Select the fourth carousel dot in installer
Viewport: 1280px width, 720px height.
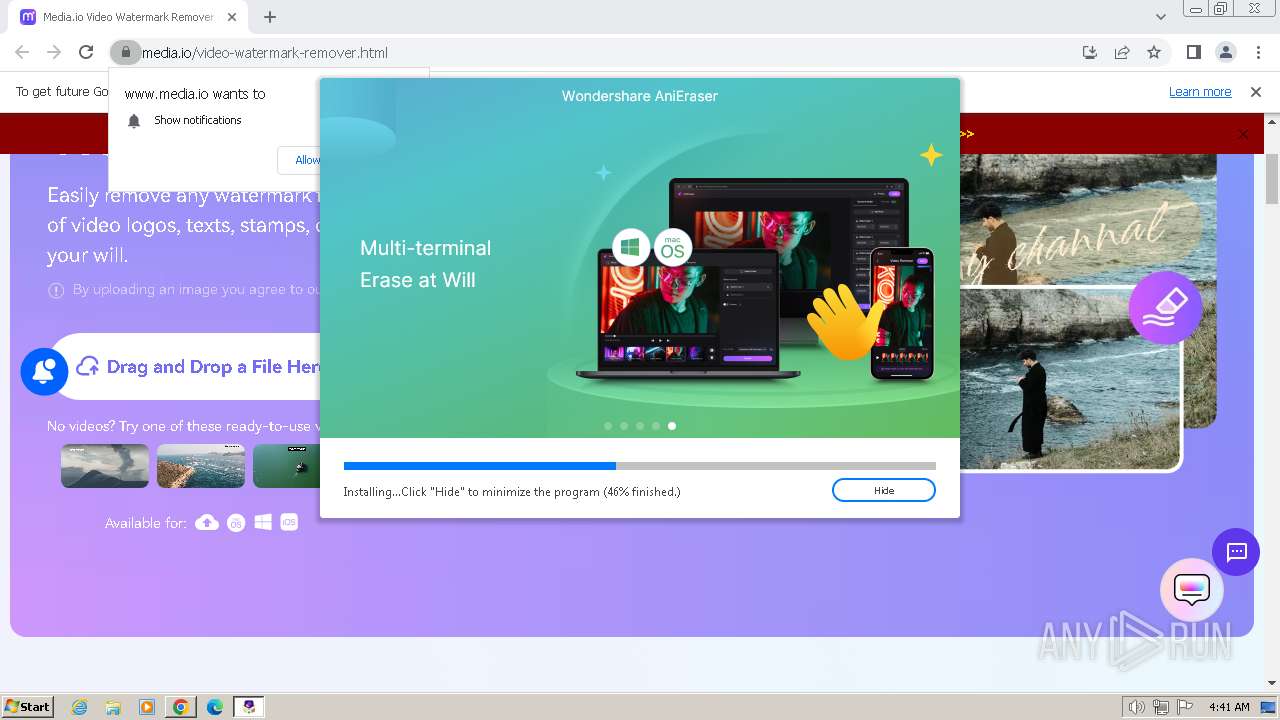(x=656, y=426)
